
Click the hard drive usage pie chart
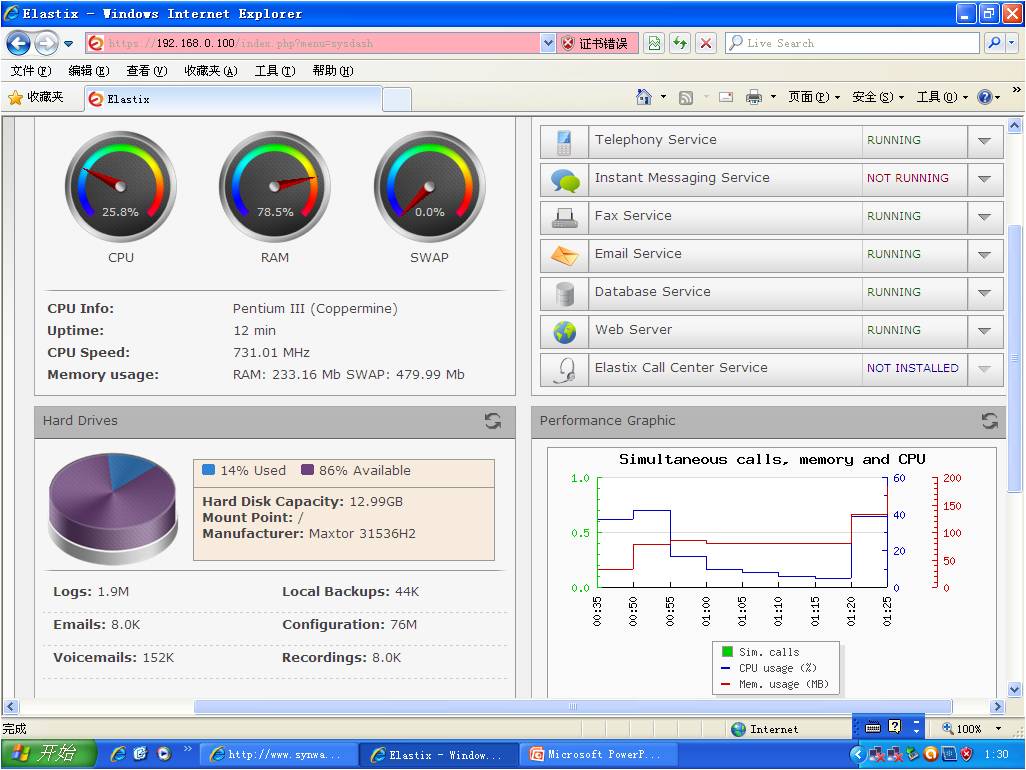coord(113,508)
